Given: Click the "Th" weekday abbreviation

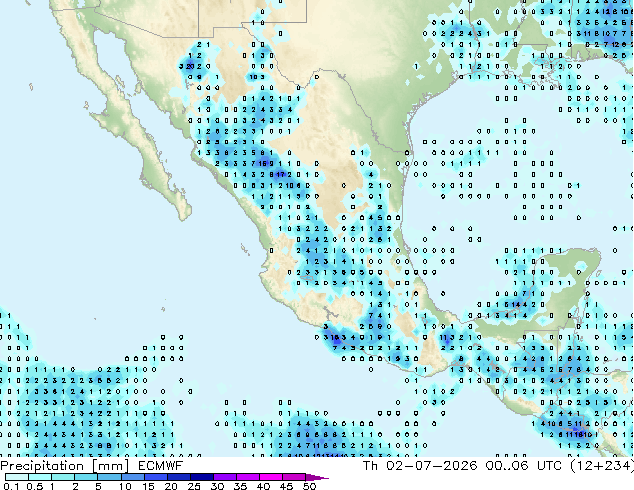Looking at the screenshot, I should click(370, 466).
